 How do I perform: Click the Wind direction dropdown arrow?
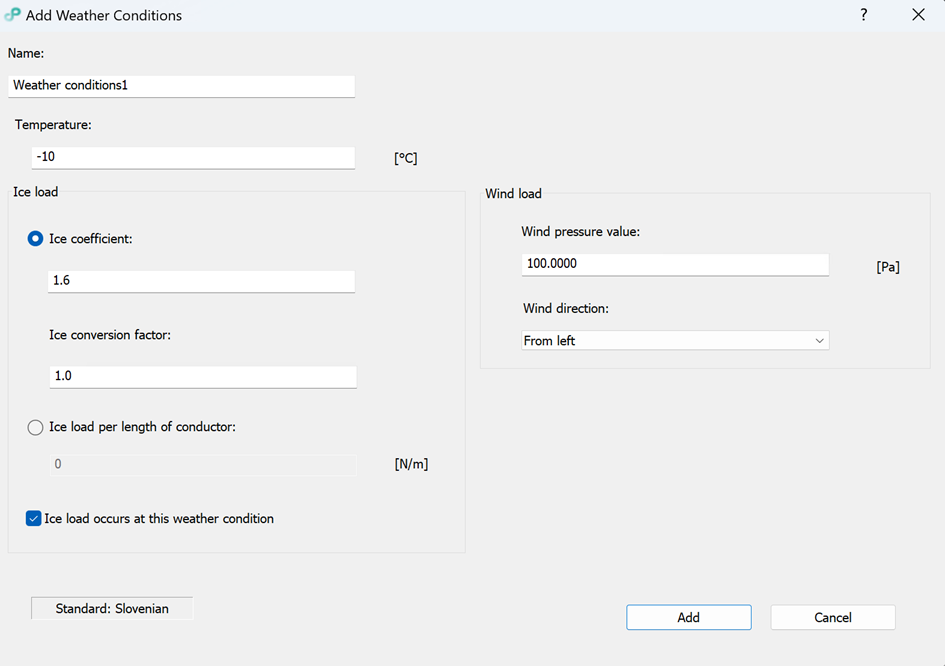point(819,341)
